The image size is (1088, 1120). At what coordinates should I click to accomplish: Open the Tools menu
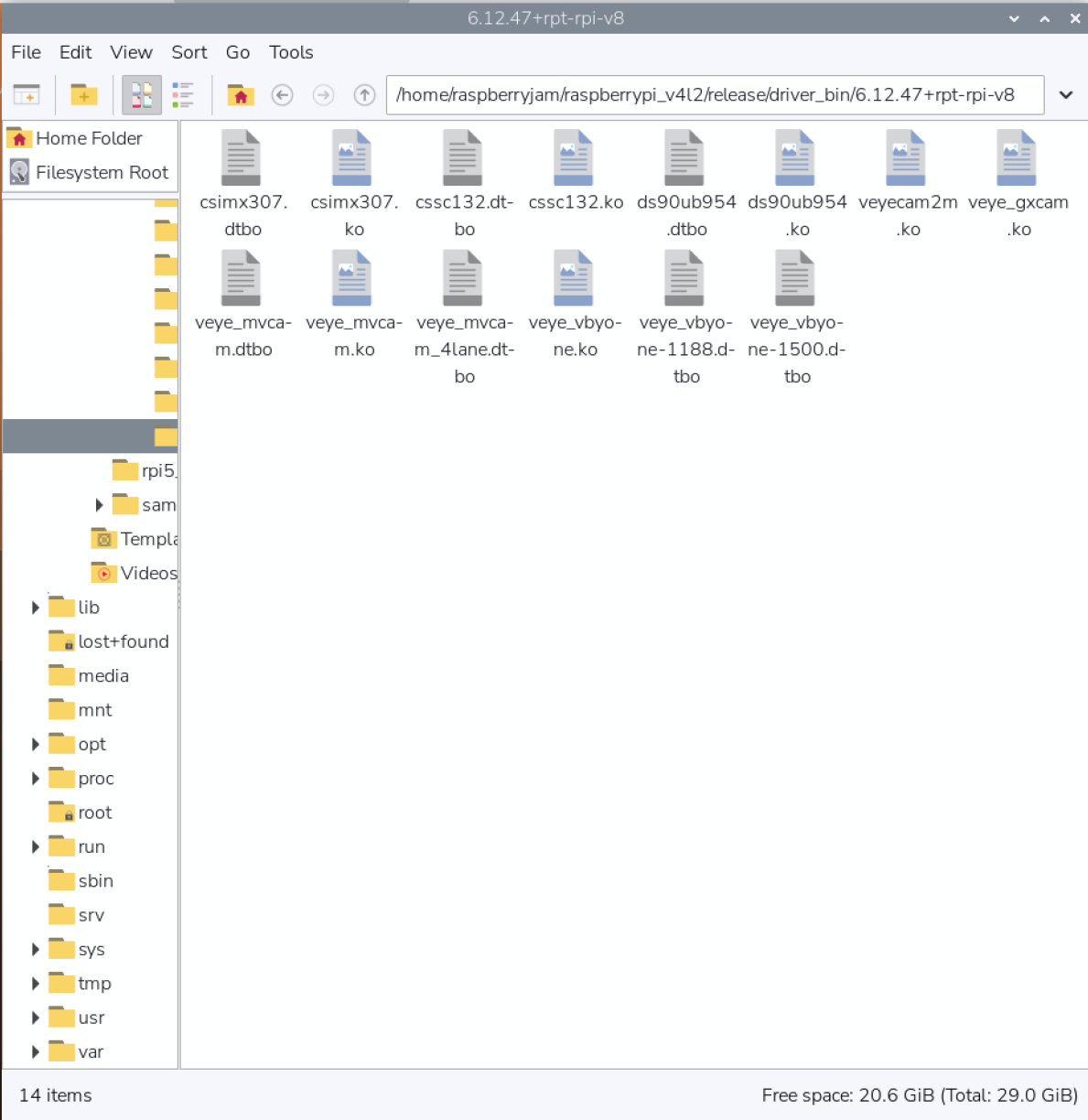[x=291, y=52]
